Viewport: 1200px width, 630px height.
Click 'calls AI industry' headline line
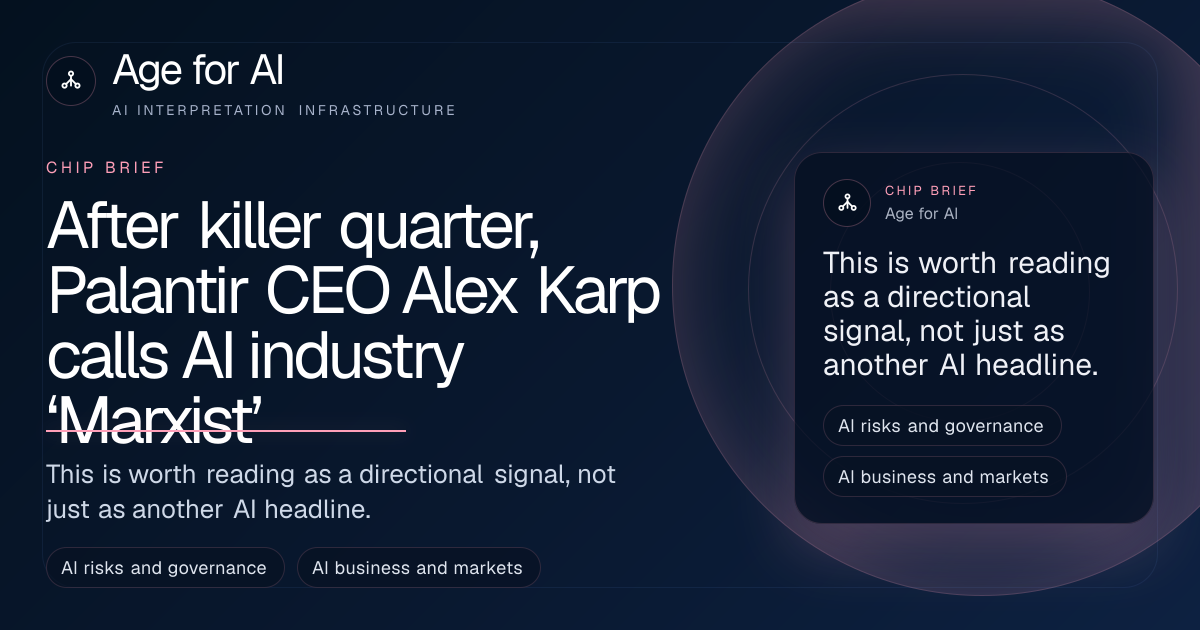click(x=255, y=358)
